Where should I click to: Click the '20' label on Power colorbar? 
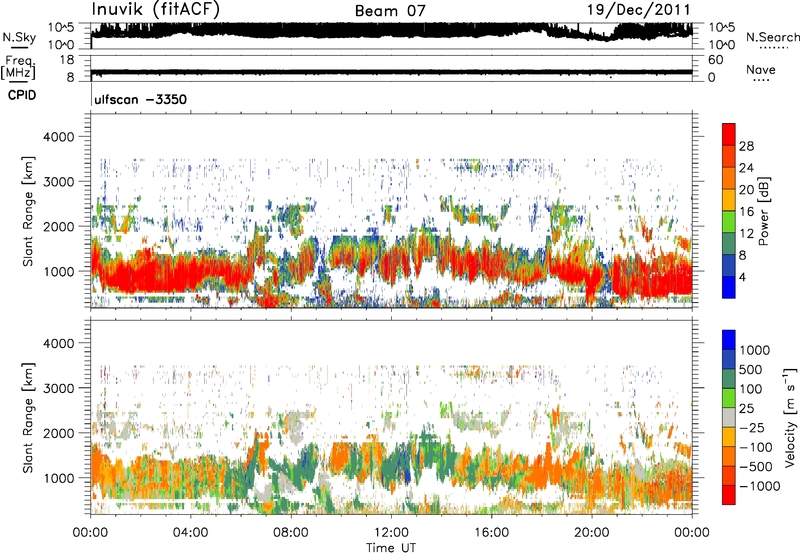[746, 190]
